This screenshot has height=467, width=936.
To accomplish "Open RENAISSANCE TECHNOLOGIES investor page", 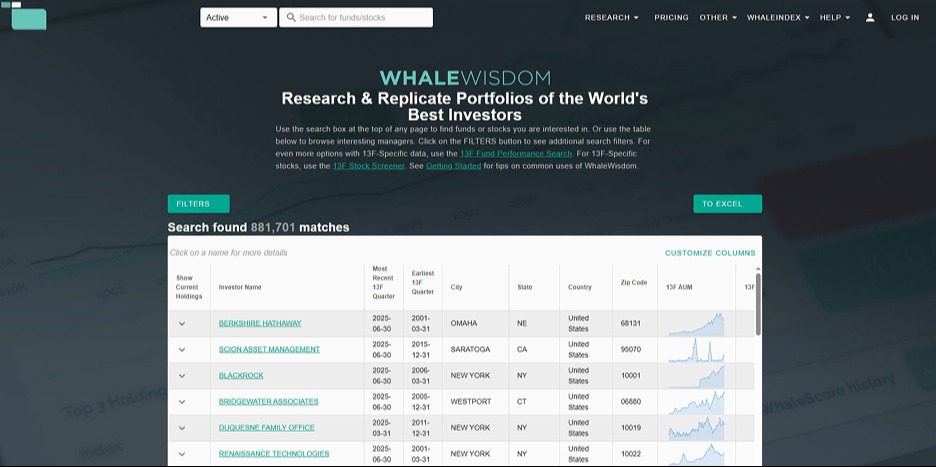I will coord(273,454).
